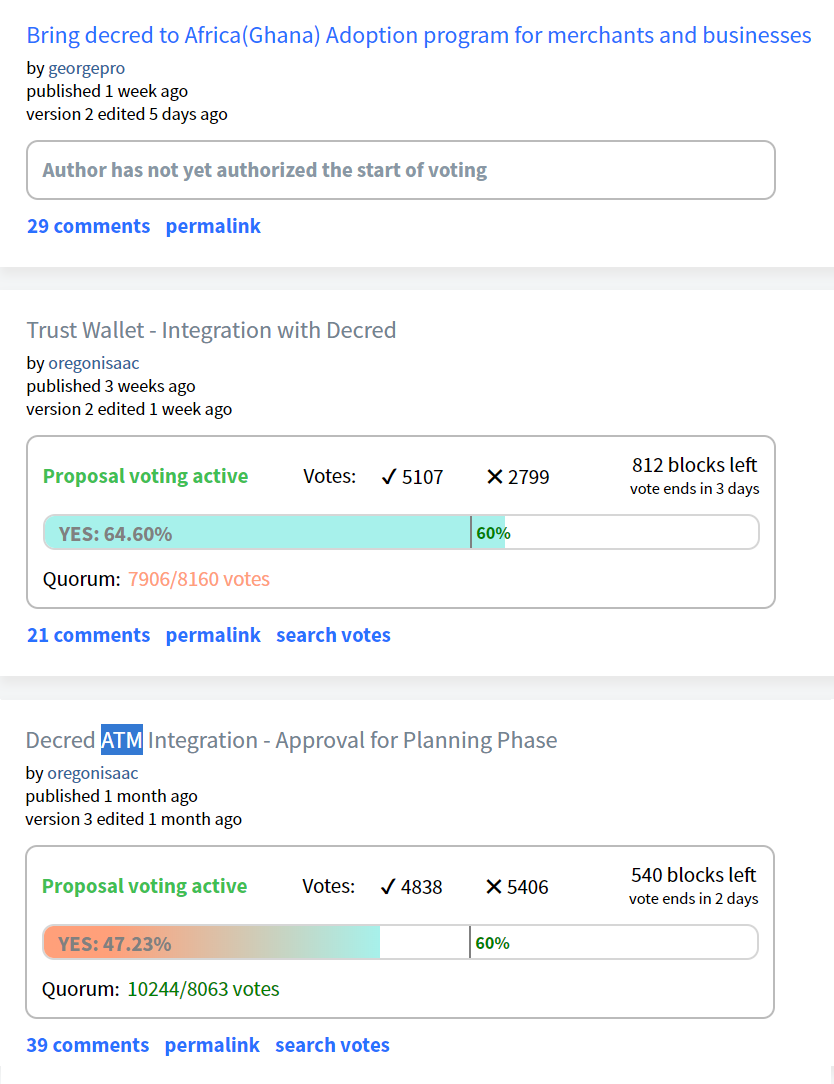This screenshot has height=1084, width=834.
Task: Open Trust Wallet Integration proposal title
Action: (x=211, y=330)
